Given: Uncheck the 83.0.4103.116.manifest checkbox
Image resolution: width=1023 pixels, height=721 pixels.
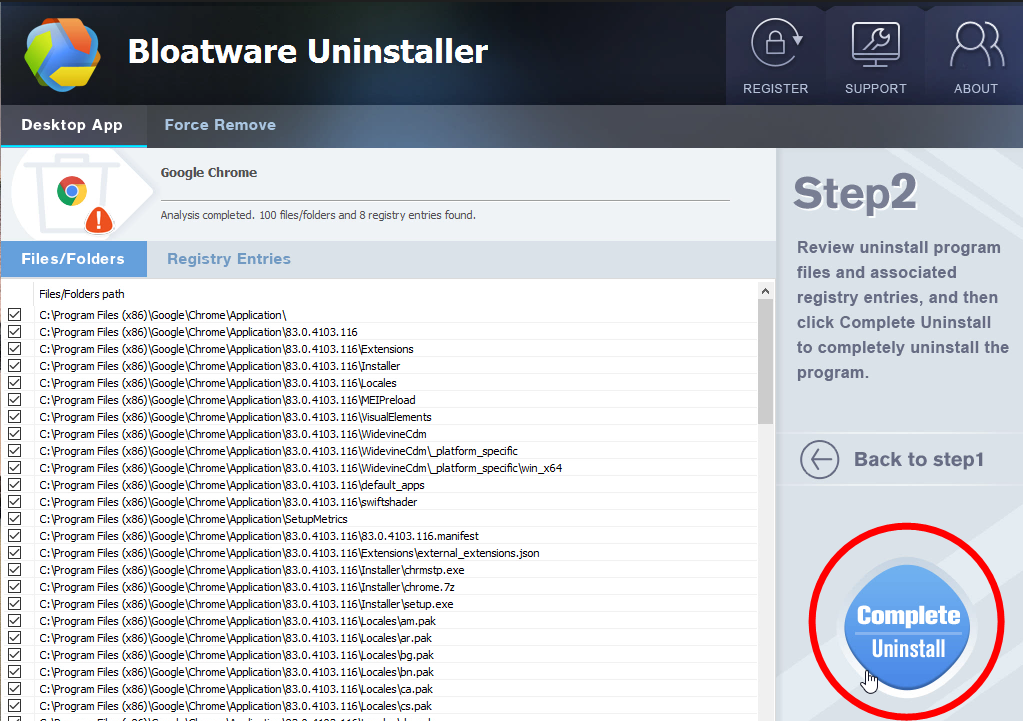Looking at the screenshot, I should tap(14, 536).
